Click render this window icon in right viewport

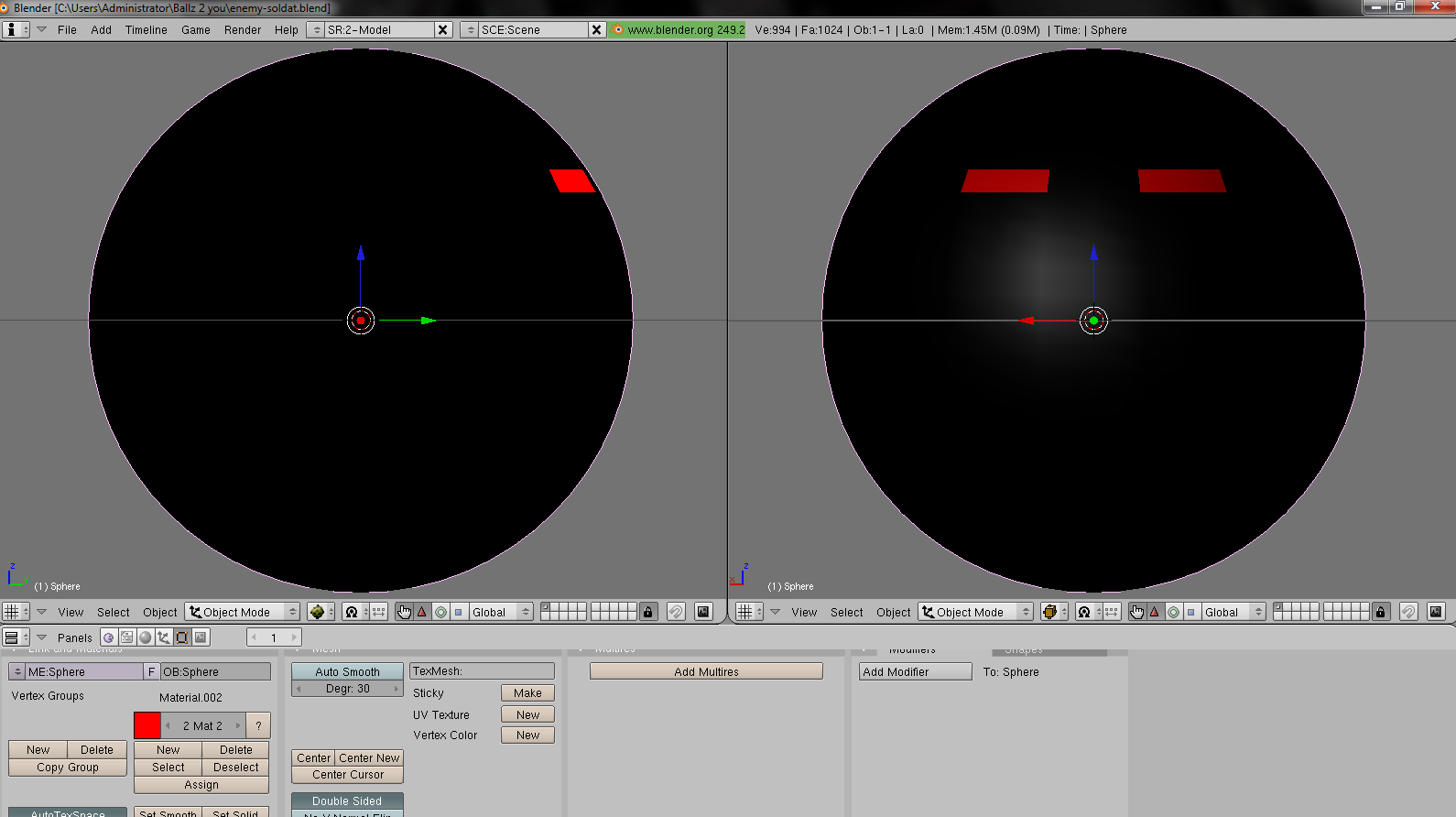point(1436,612)
